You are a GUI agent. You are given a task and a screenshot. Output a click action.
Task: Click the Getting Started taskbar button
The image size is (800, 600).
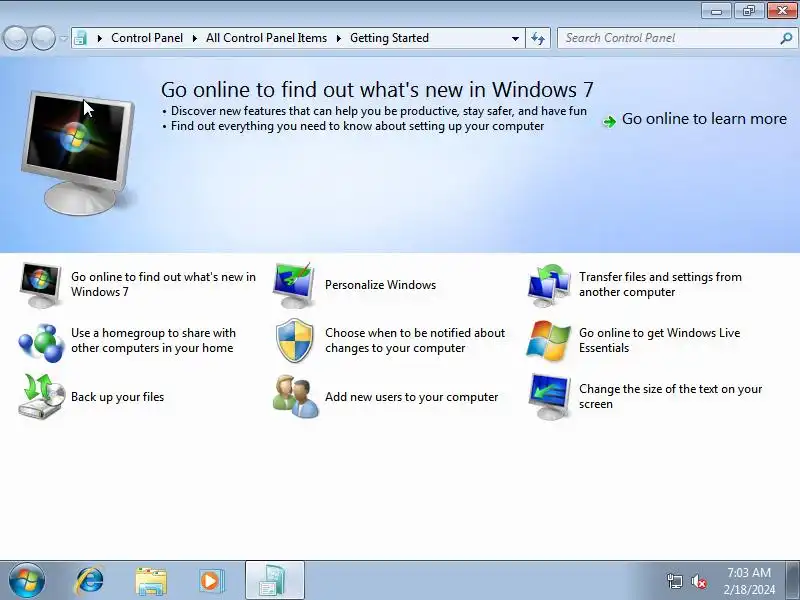coord(274,581)
